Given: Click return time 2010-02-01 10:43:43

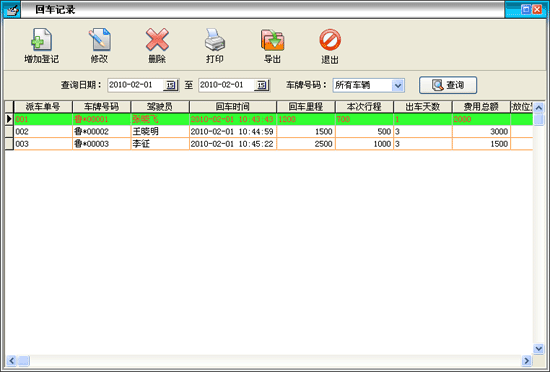Looking at the screenshot, I should [233, 119].
